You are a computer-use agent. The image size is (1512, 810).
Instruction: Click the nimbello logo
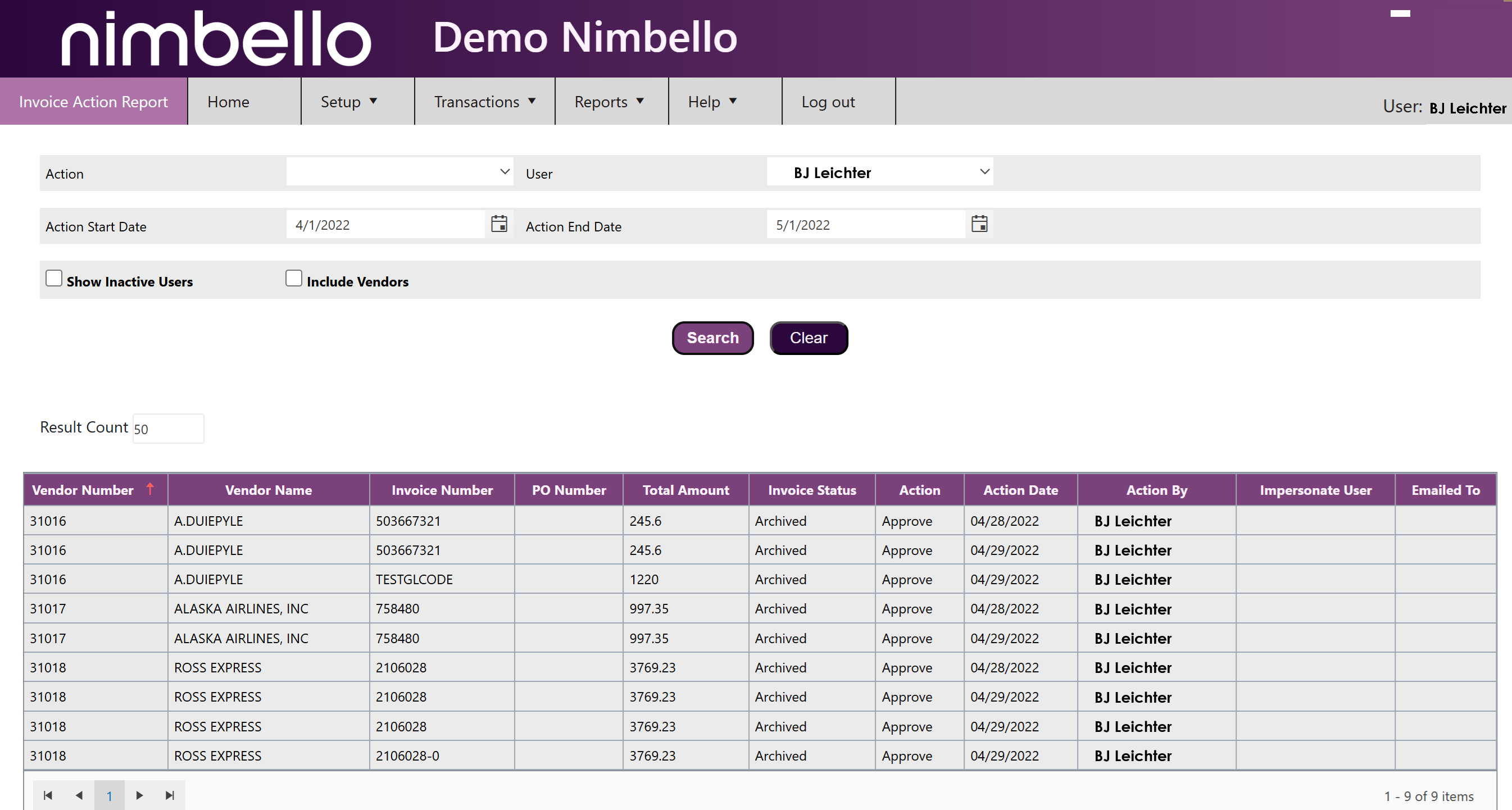[216, 39]
